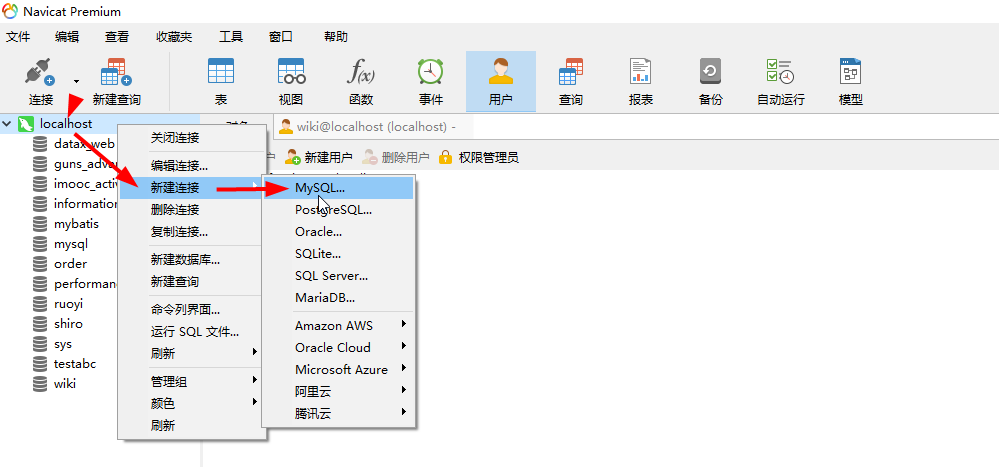Select the guns_advanced database icon
The width and height of the screenshot is (999, 467).
pos(40,164)
